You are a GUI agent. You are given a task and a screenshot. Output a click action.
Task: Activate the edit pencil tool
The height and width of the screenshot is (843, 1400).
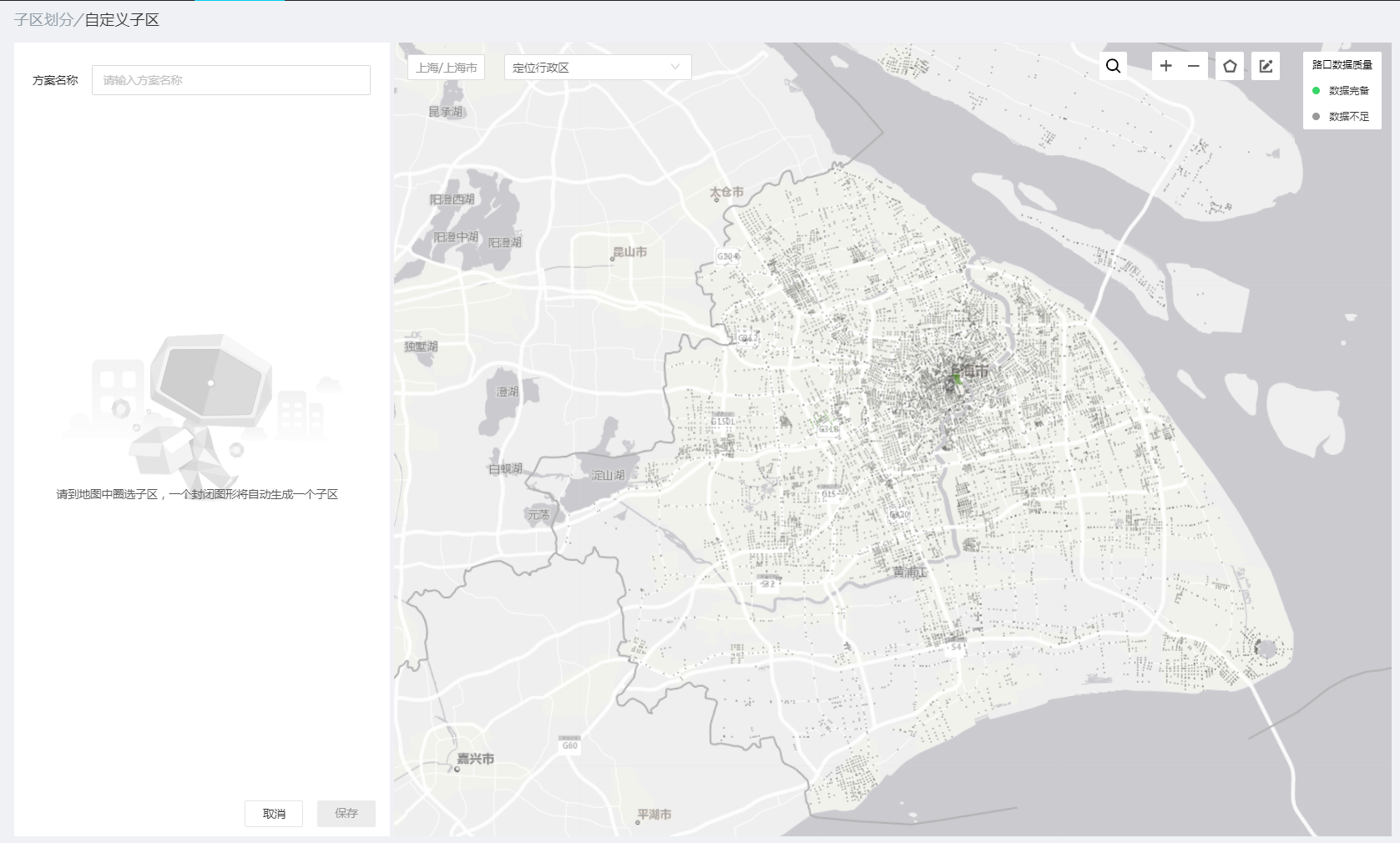pos(1266,66)
